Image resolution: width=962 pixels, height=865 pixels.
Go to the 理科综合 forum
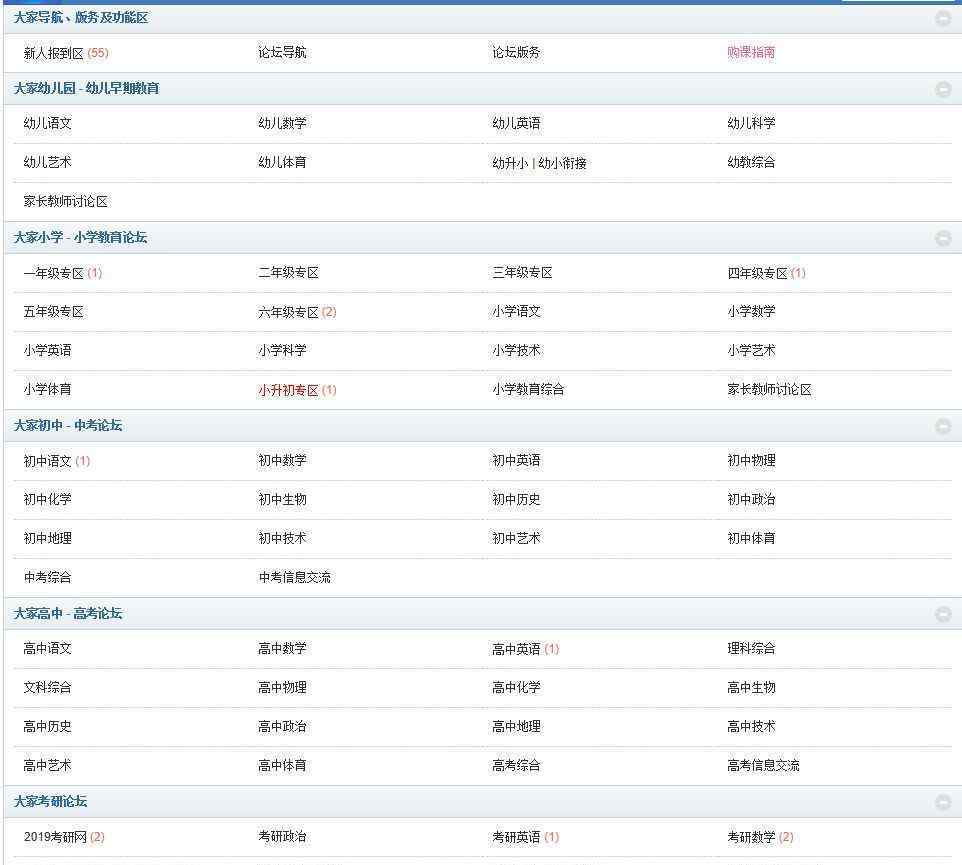point(750,649)
